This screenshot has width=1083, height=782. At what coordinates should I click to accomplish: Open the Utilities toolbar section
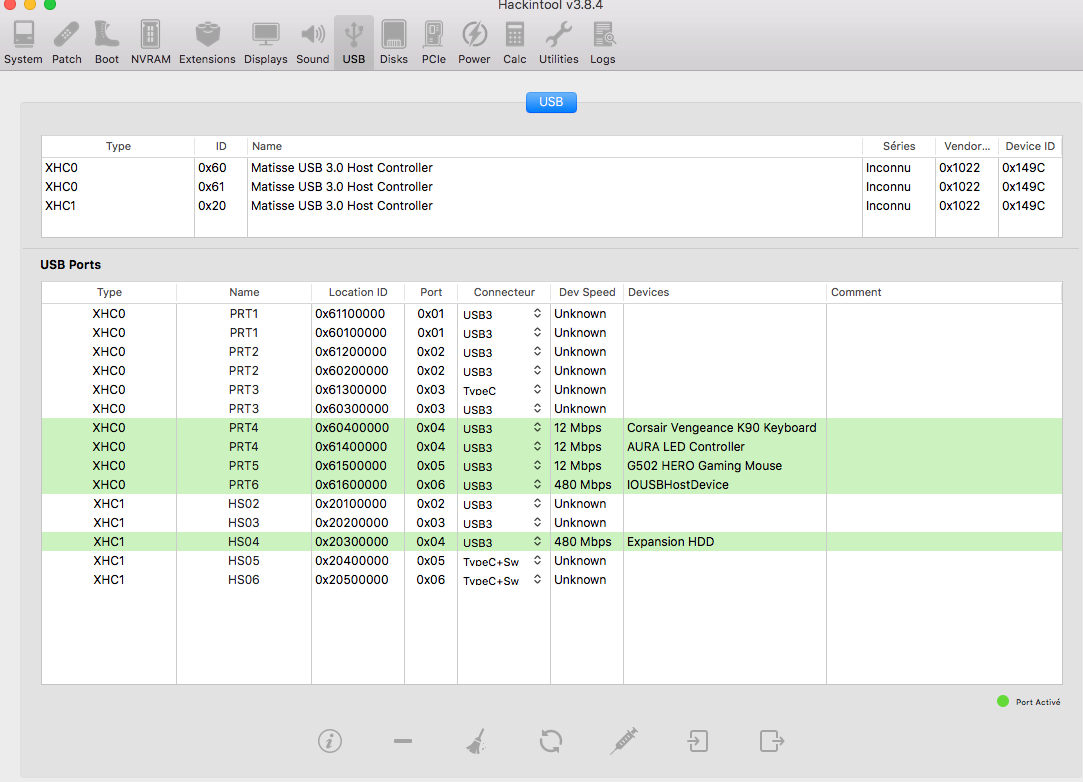point(558,42)
